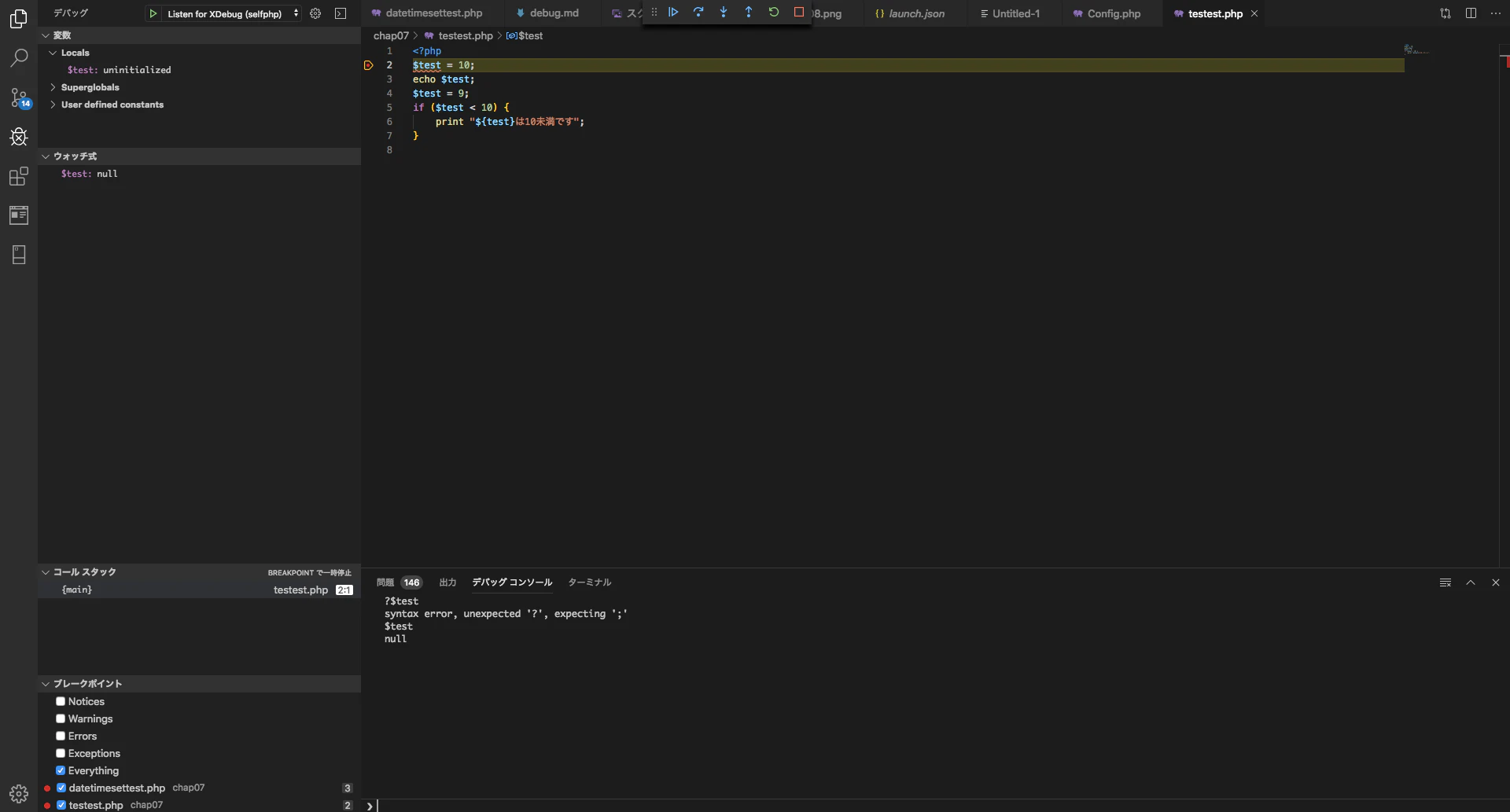This screenshot has width=1510, height=812.
Task: Restart the debug session
Action: pos(774,12)
